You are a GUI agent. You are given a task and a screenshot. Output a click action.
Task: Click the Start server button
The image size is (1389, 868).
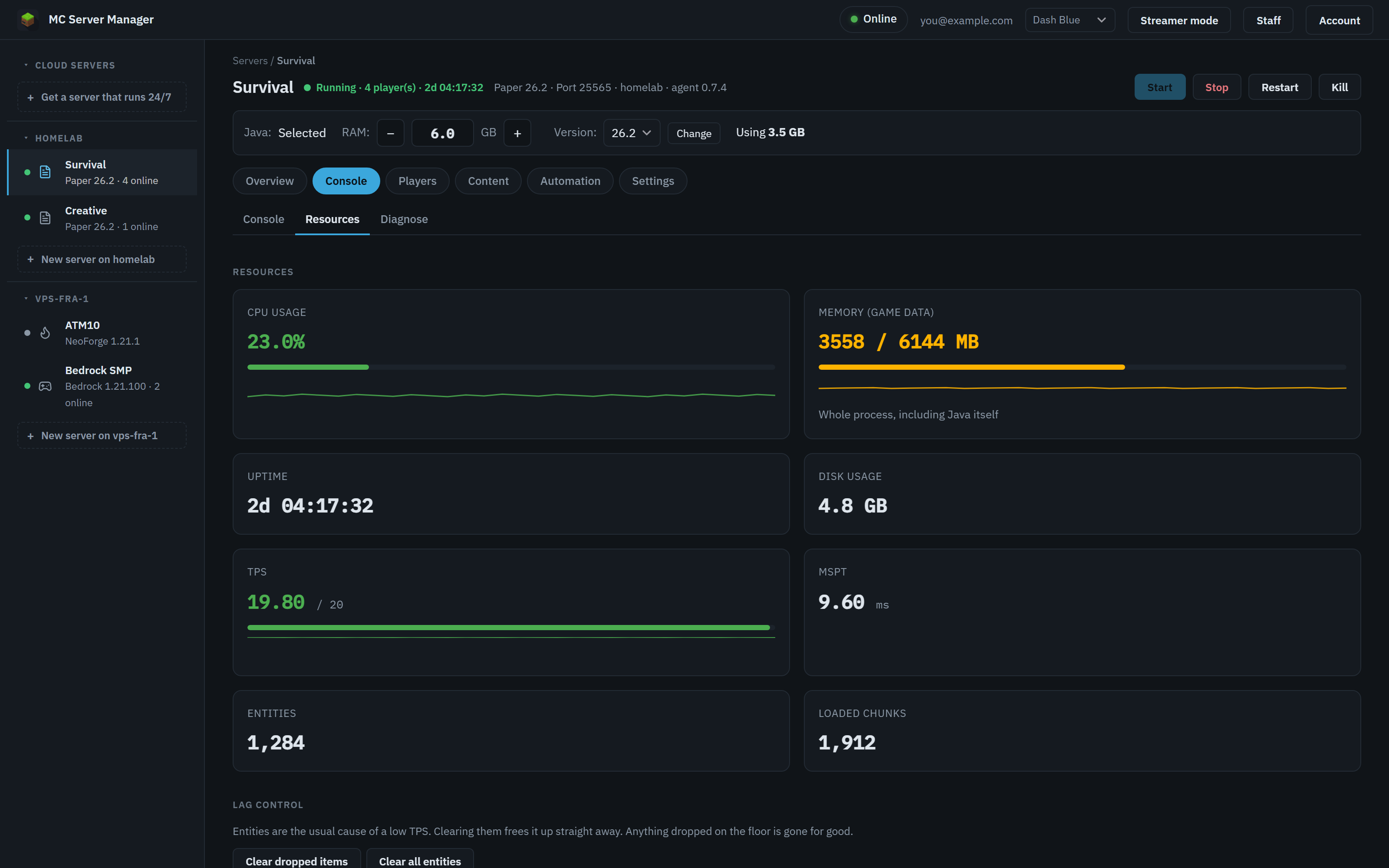click(x=1159, y=87)
